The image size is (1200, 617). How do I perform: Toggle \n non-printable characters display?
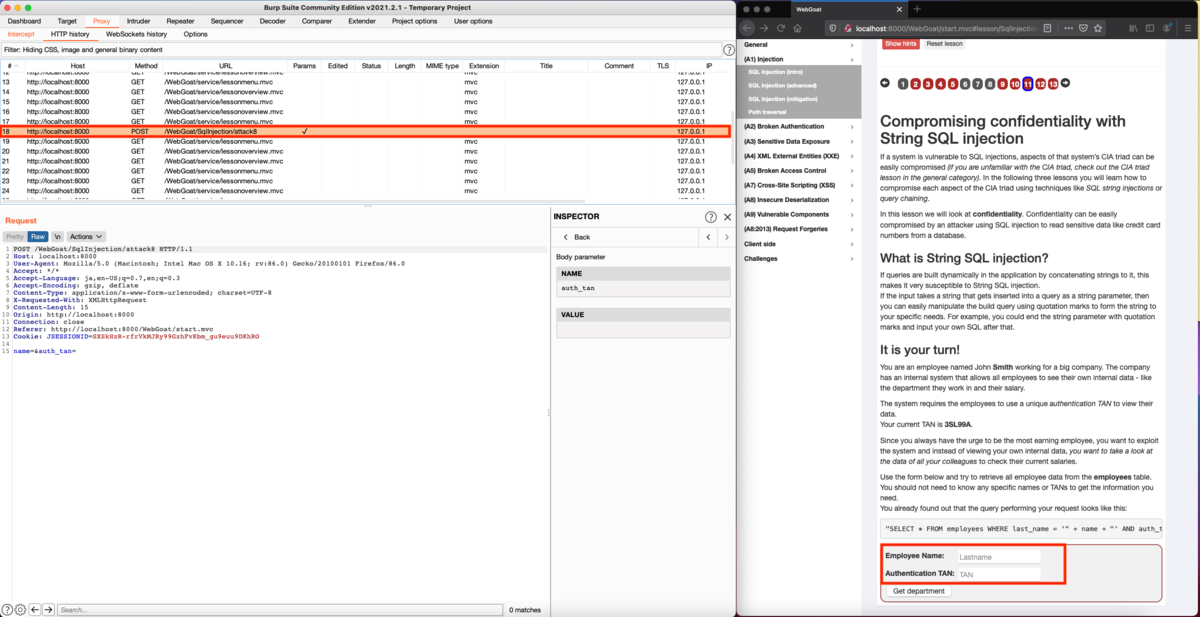(x=57, y=237)
